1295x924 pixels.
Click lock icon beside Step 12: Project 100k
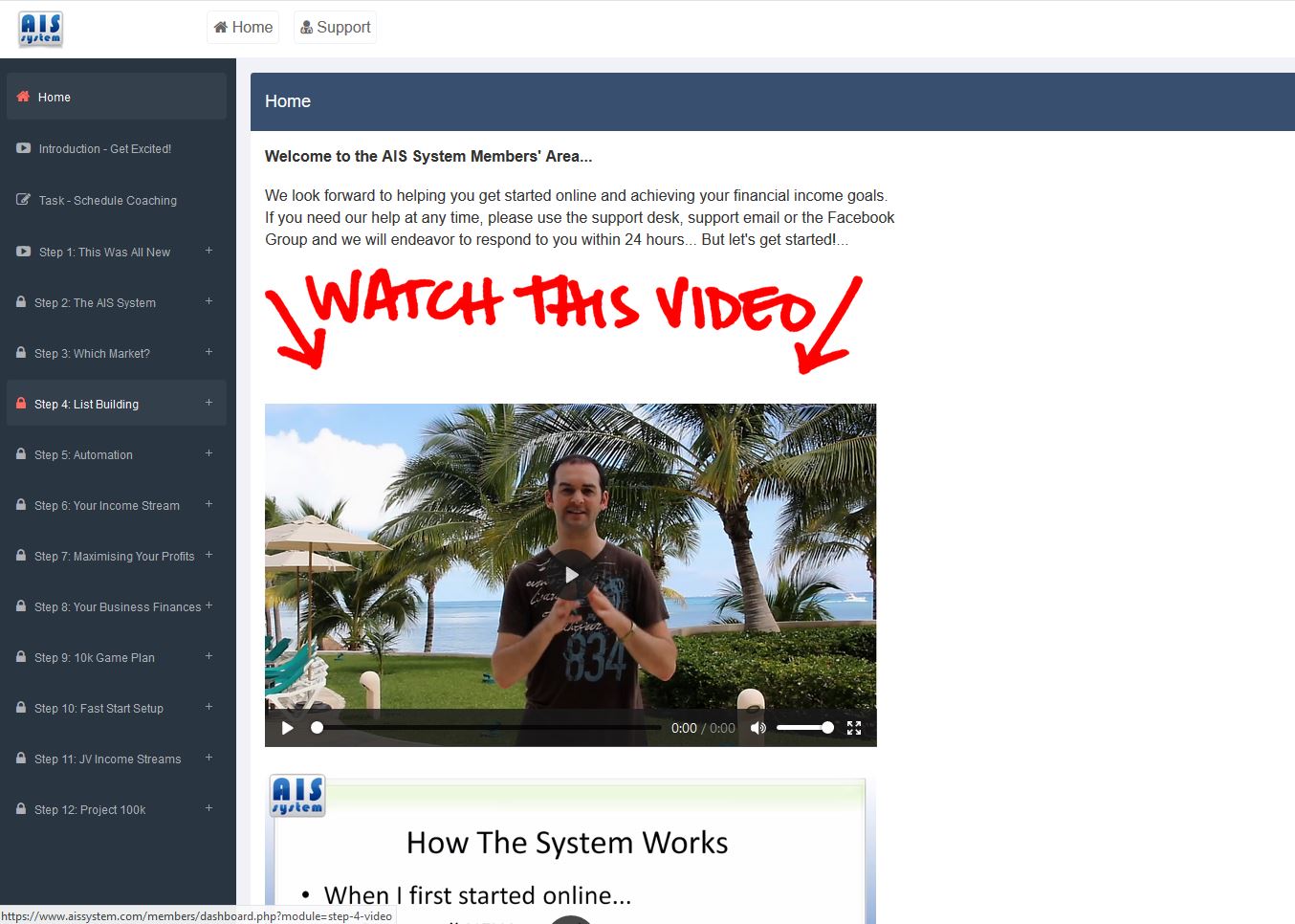[21, 808]
